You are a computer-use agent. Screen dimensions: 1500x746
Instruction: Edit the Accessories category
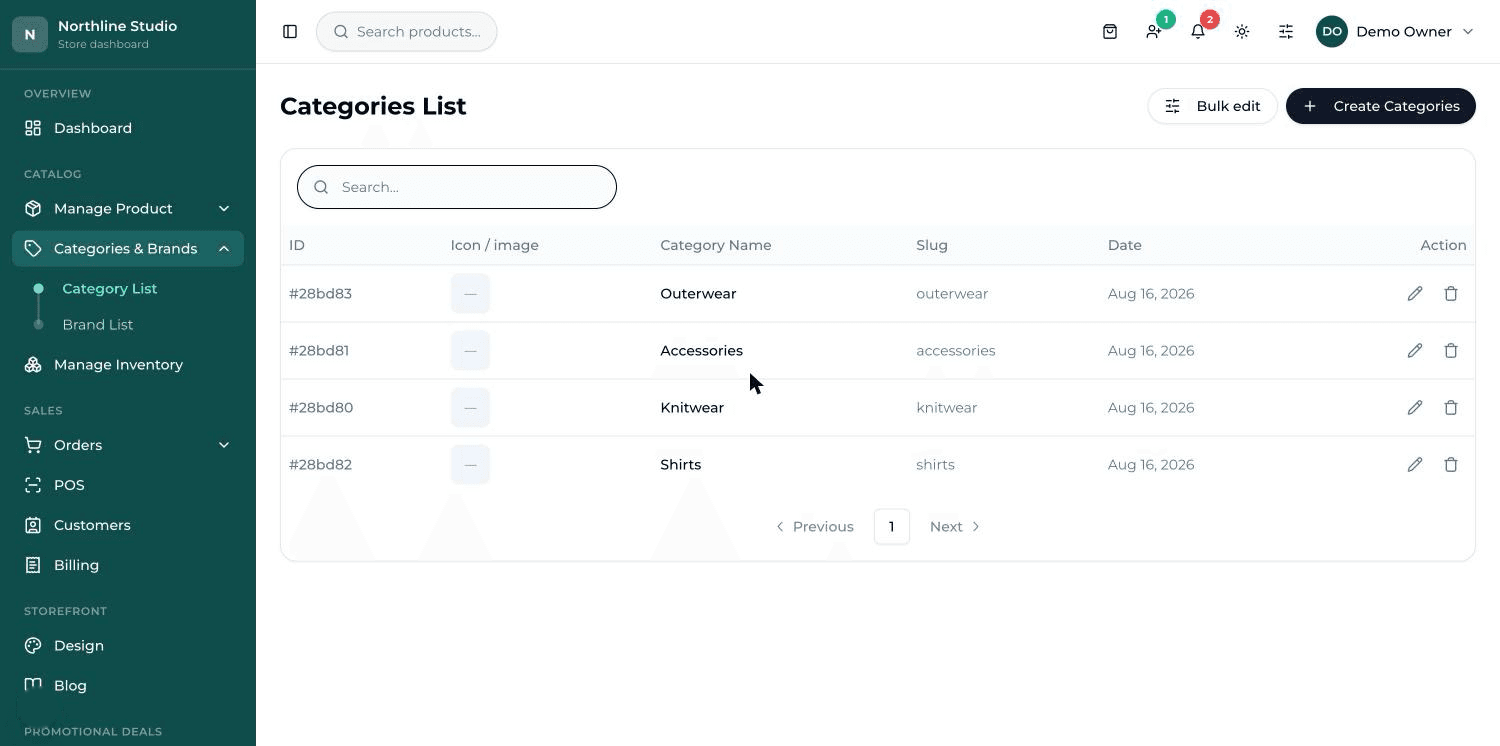[1415, 351]
